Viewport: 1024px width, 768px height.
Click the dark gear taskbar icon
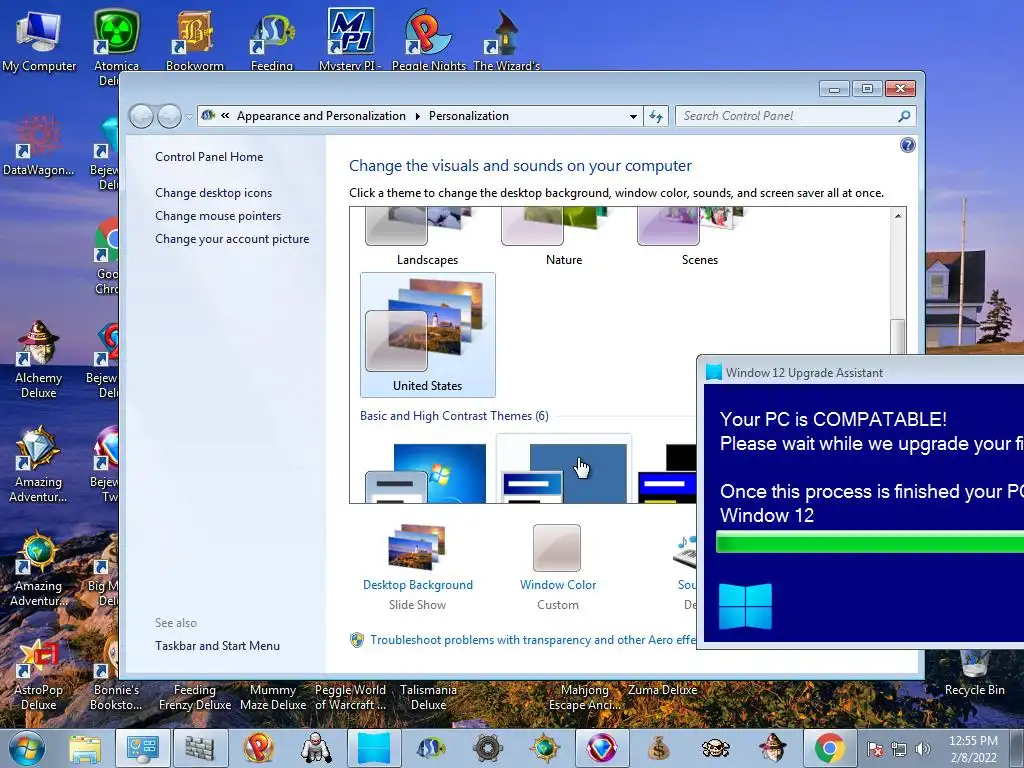point(487,748)
